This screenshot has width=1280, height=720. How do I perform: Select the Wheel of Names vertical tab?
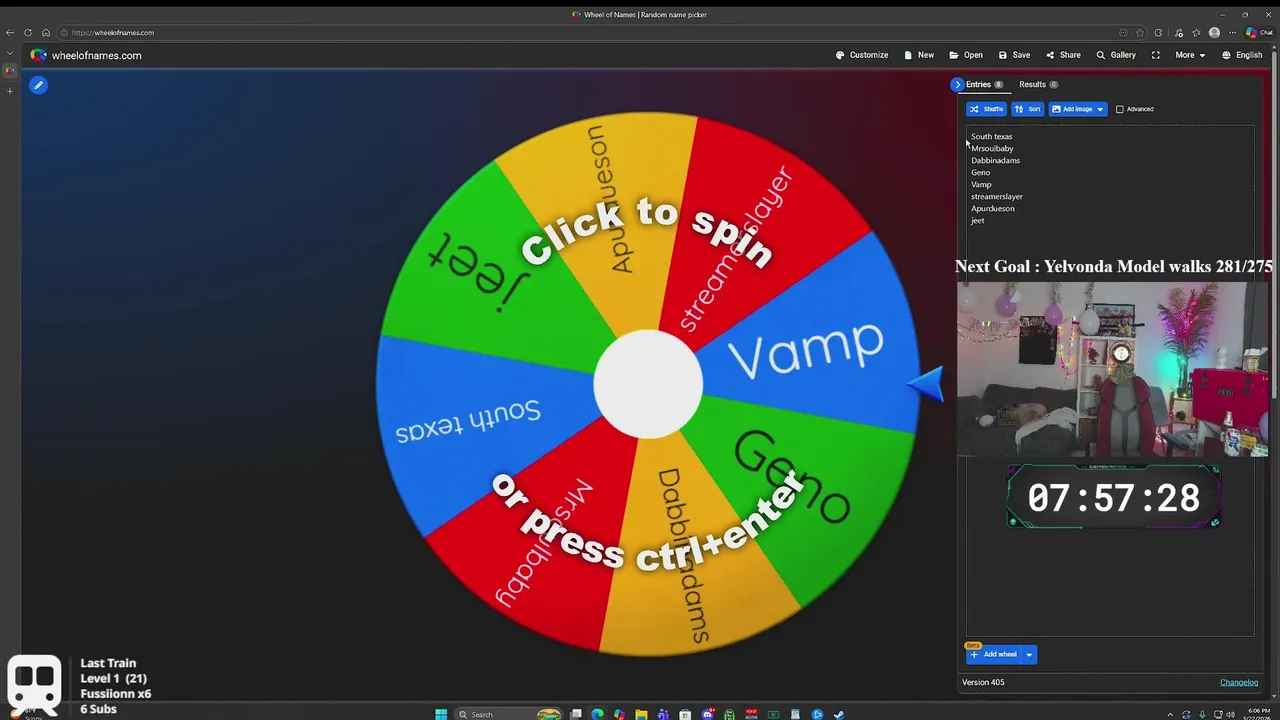(10, 71)
